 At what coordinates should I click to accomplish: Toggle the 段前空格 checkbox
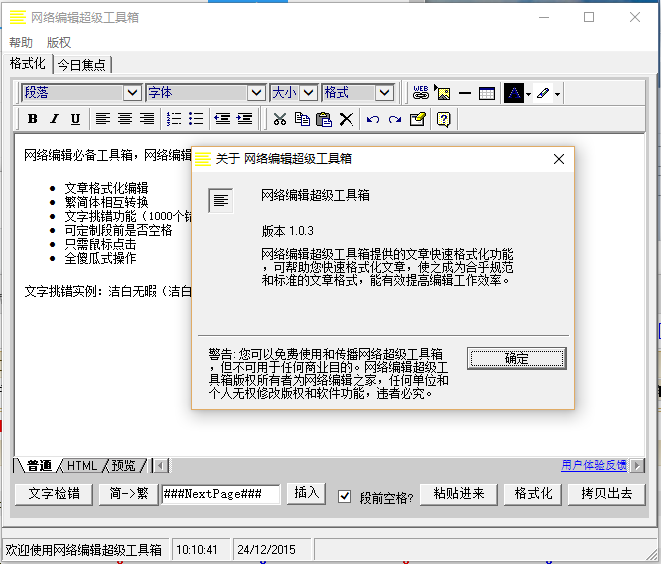coord(345,496)
